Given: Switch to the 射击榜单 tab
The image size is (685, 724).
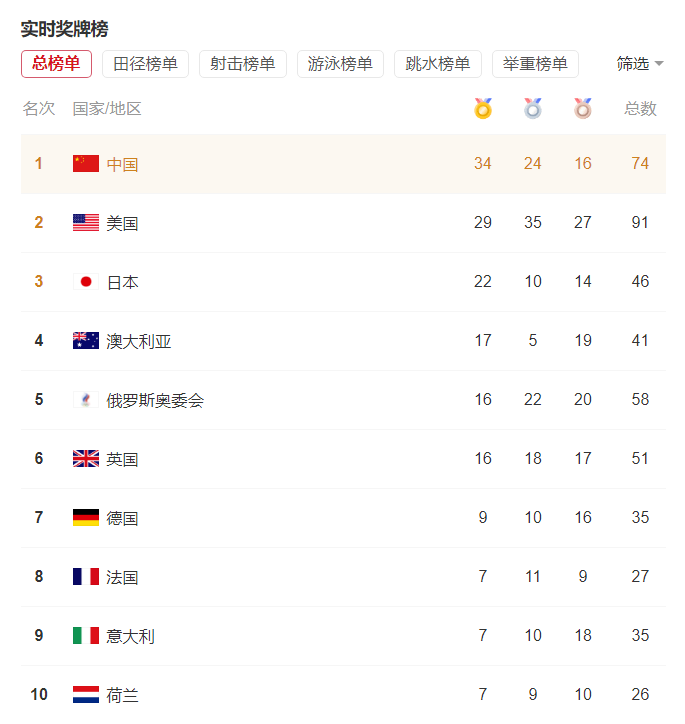Looking at the screenshot, I should pos(243,64).
